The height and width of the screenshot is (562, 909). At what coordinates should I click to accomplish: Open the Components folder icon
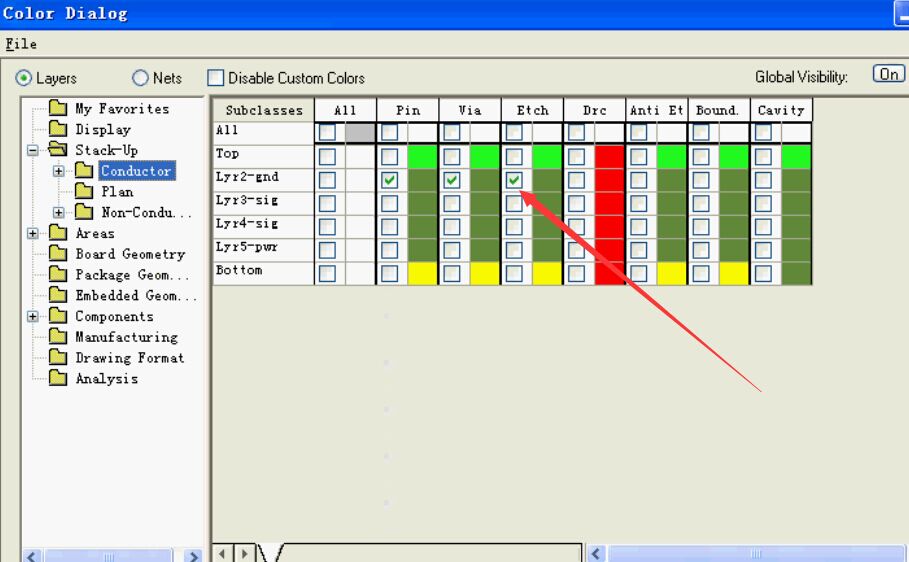click(x=58, y=316)
